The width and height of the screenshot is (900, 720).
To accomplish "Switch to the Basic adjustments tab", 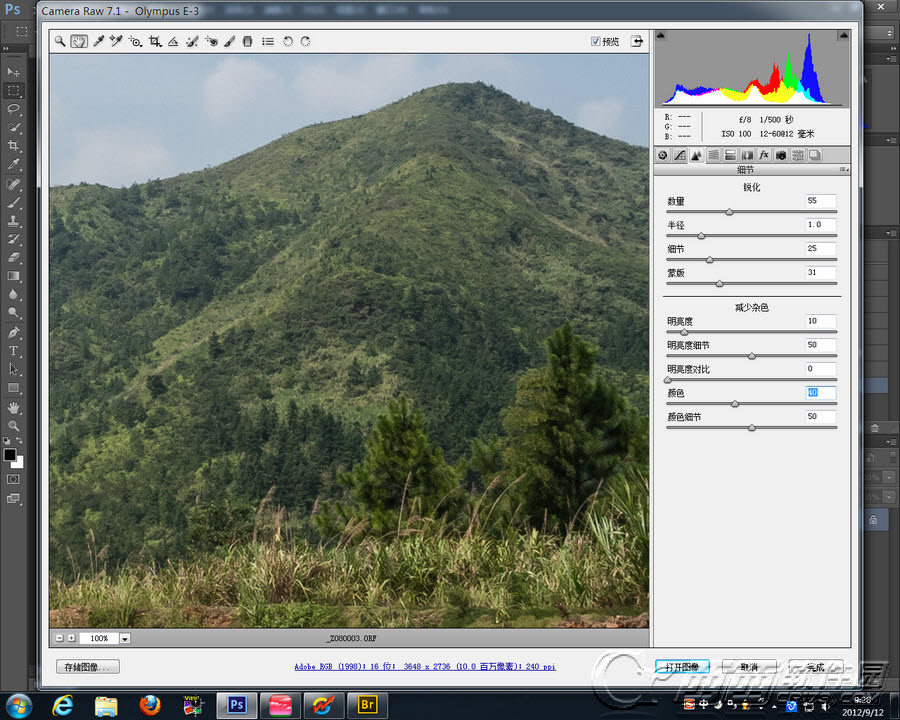I will pos(662,155).
